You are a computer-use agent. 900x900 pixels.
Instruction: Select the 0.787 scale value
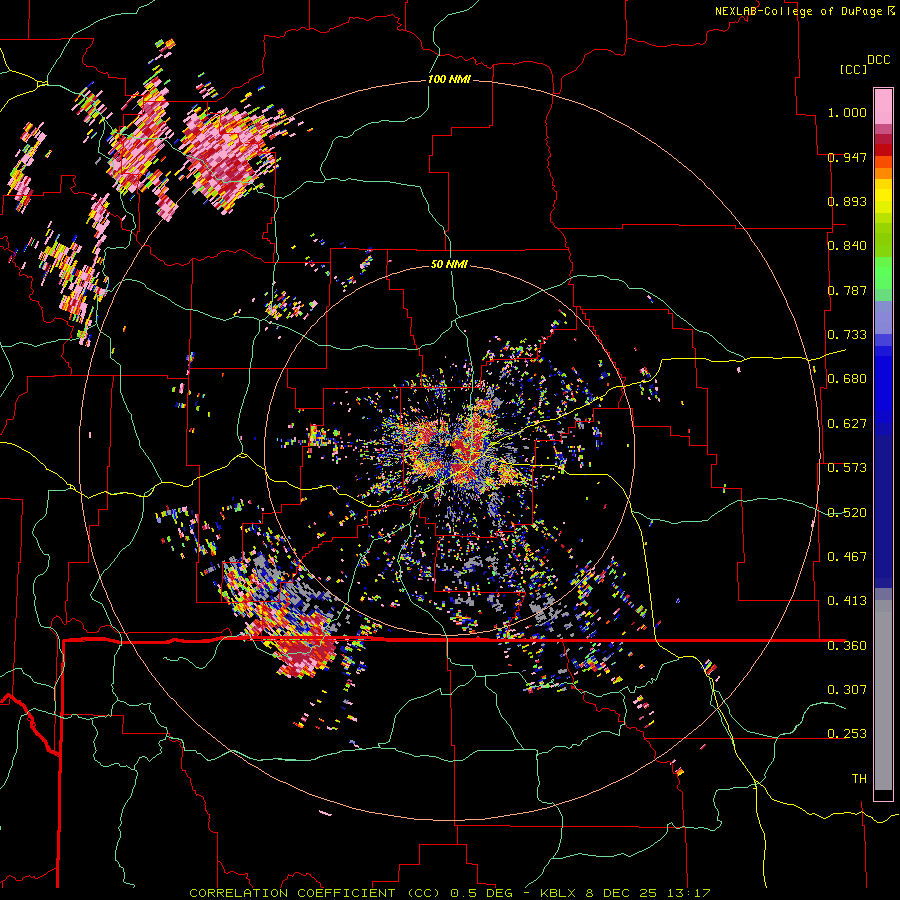847,290
